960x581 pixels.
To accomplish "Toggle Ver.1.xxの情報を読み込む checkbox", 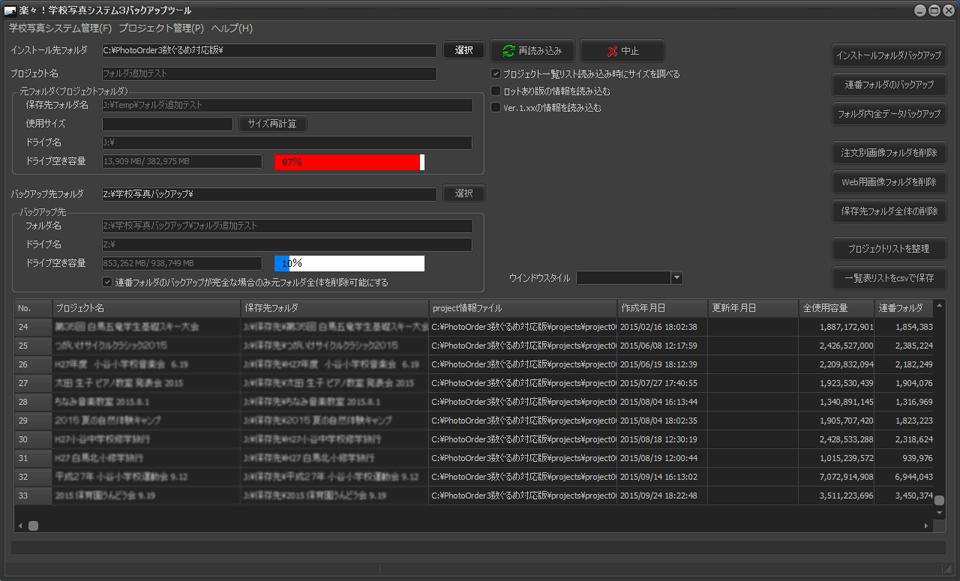I will 496,108.
